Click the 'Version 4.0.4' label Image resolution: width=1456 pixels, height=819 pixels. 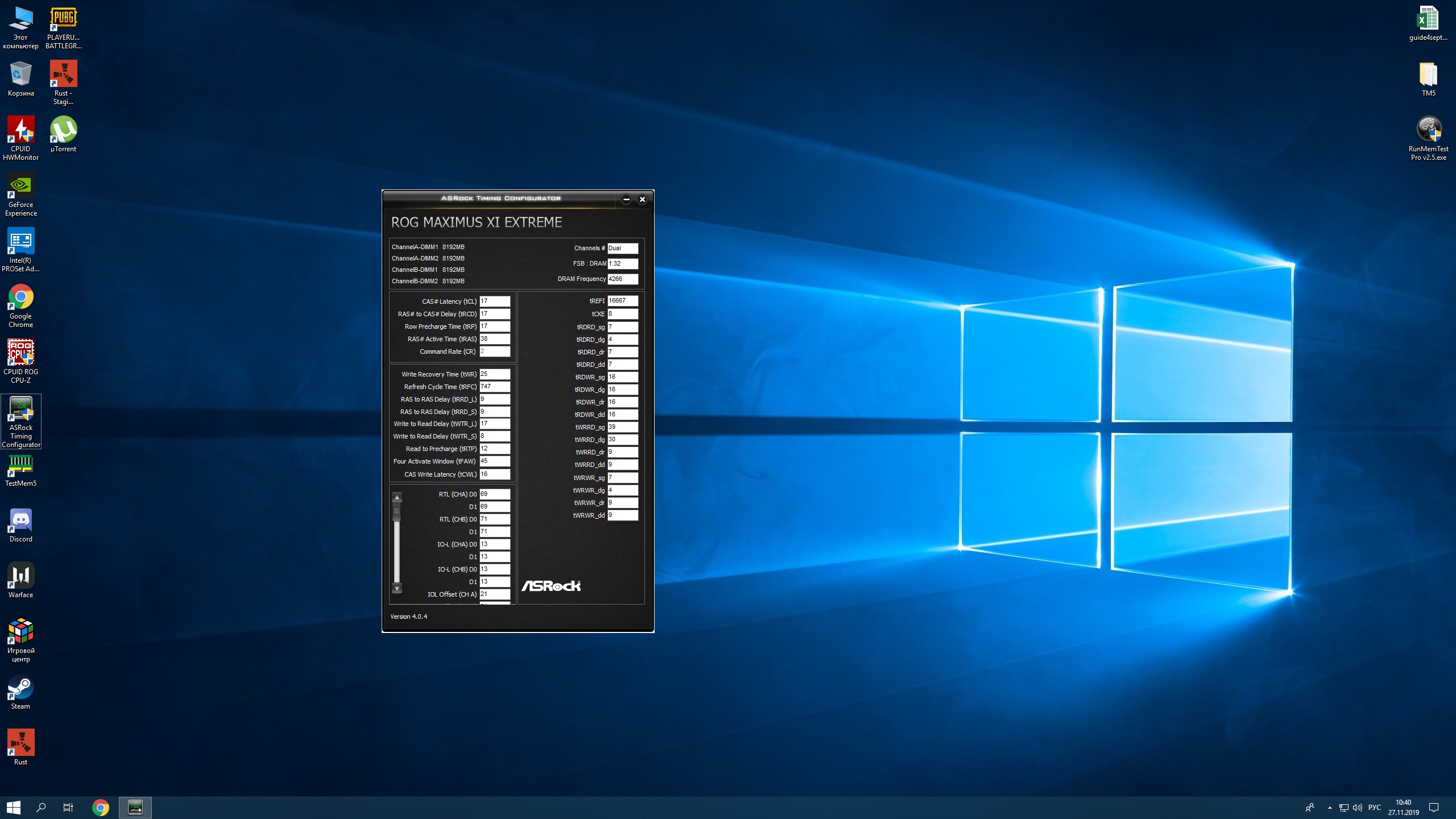click(x=408, y=617)
